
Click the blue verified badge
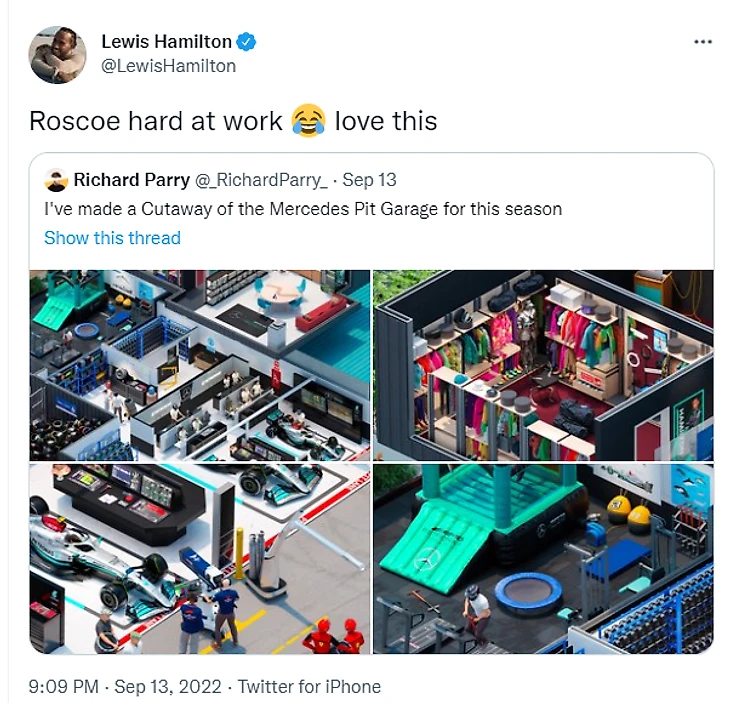(246, 42)
